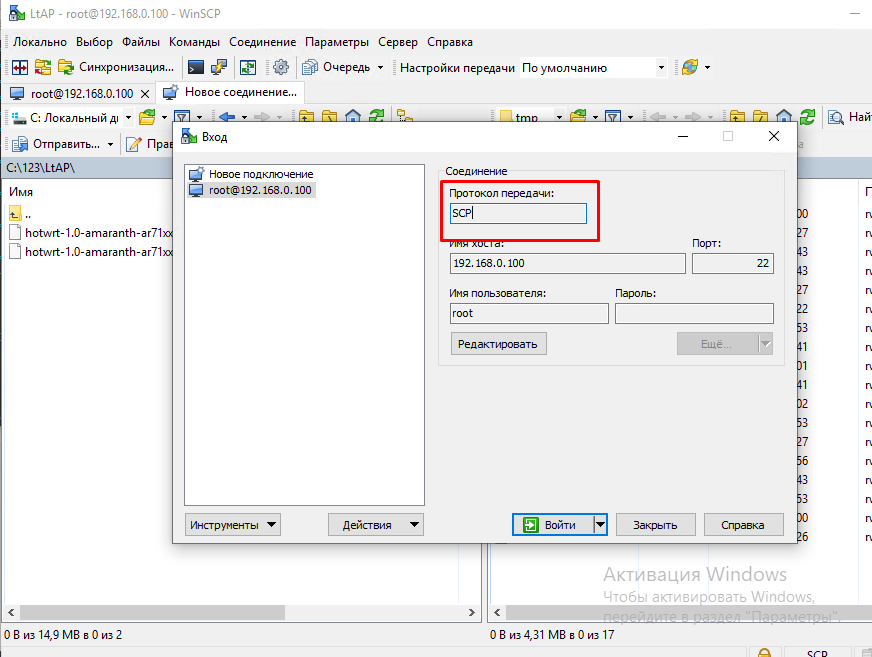This screenshot has width=872, height=657.
Task: Click Keep remote directory up to date icon
Action: point(248,67)
